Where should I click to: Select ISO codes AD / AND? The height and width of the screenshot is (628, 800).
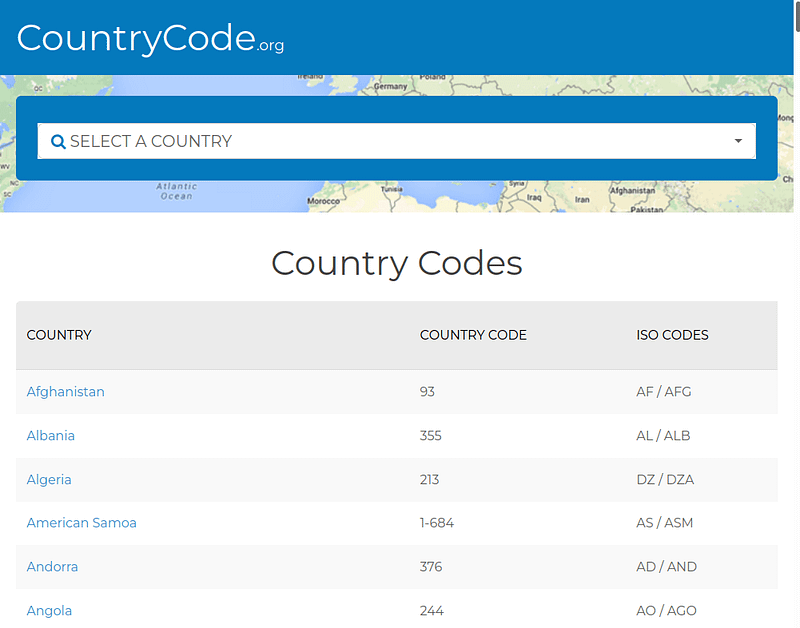pyautogui.click(x=666, y=567)
